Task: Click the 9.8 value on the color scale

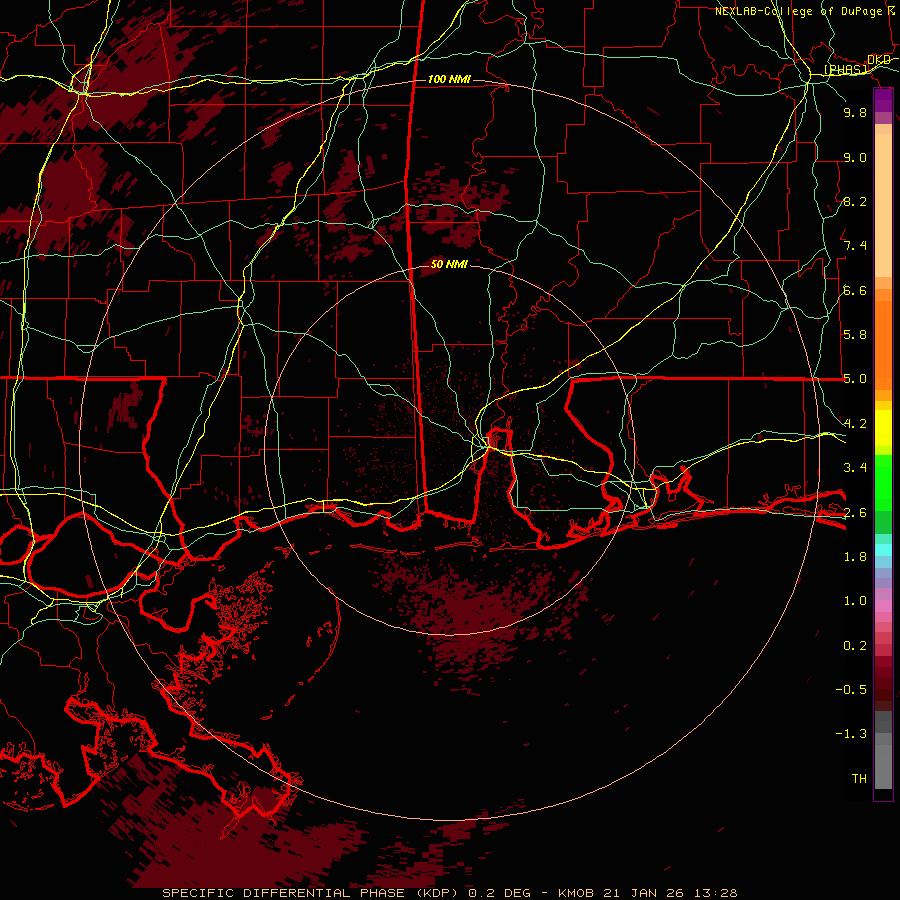Action: point(855,112)
